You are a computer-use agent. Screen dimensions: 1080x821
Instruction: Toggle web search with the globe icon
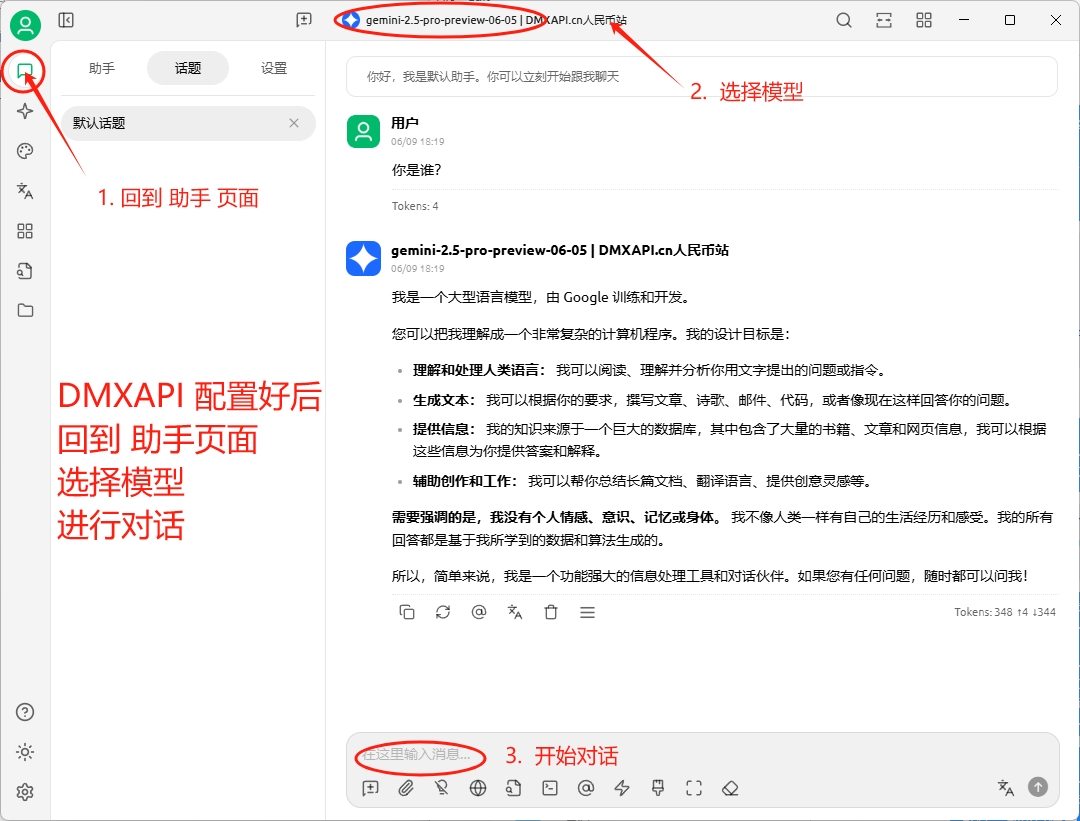[x=478, y=788]
